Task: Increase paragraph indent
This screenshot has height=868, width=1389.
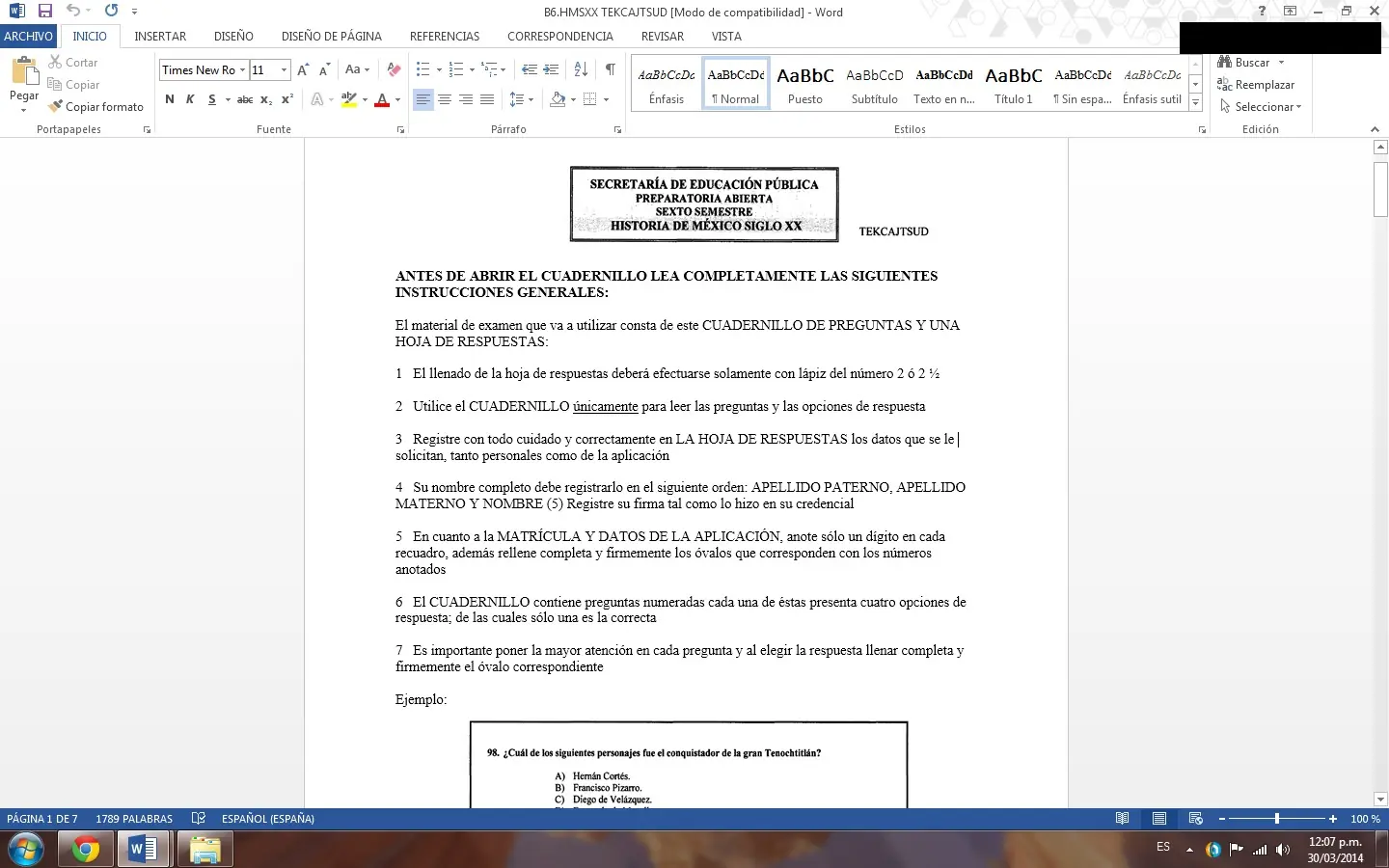Action: coord(551,69)
